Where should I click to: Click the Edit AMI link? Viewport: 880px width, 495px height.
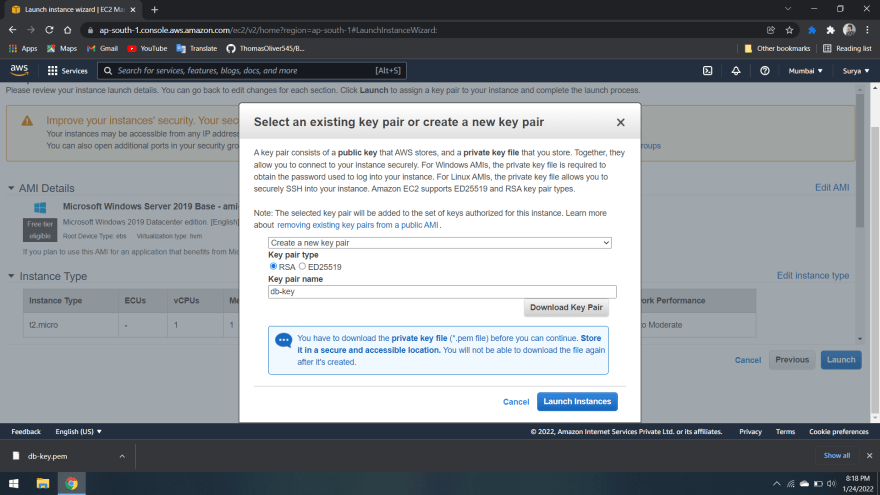pyautogui.click(x=832, y=187)
